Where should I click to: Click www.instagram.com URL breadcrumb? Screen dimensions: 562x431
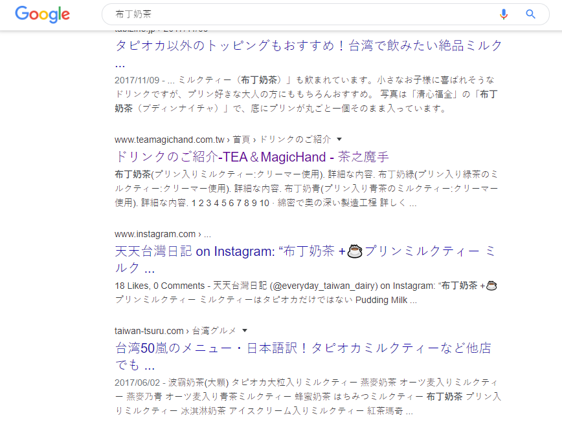click(163, 234)
